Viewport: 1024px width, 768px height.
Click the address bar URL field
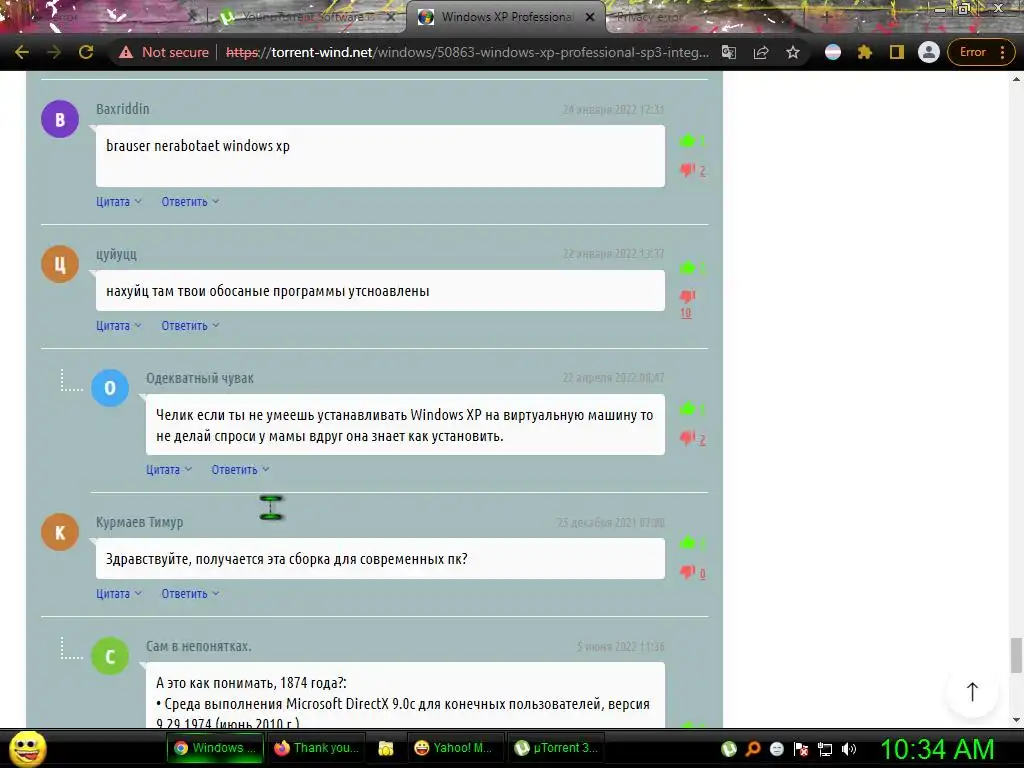point(467,52)
